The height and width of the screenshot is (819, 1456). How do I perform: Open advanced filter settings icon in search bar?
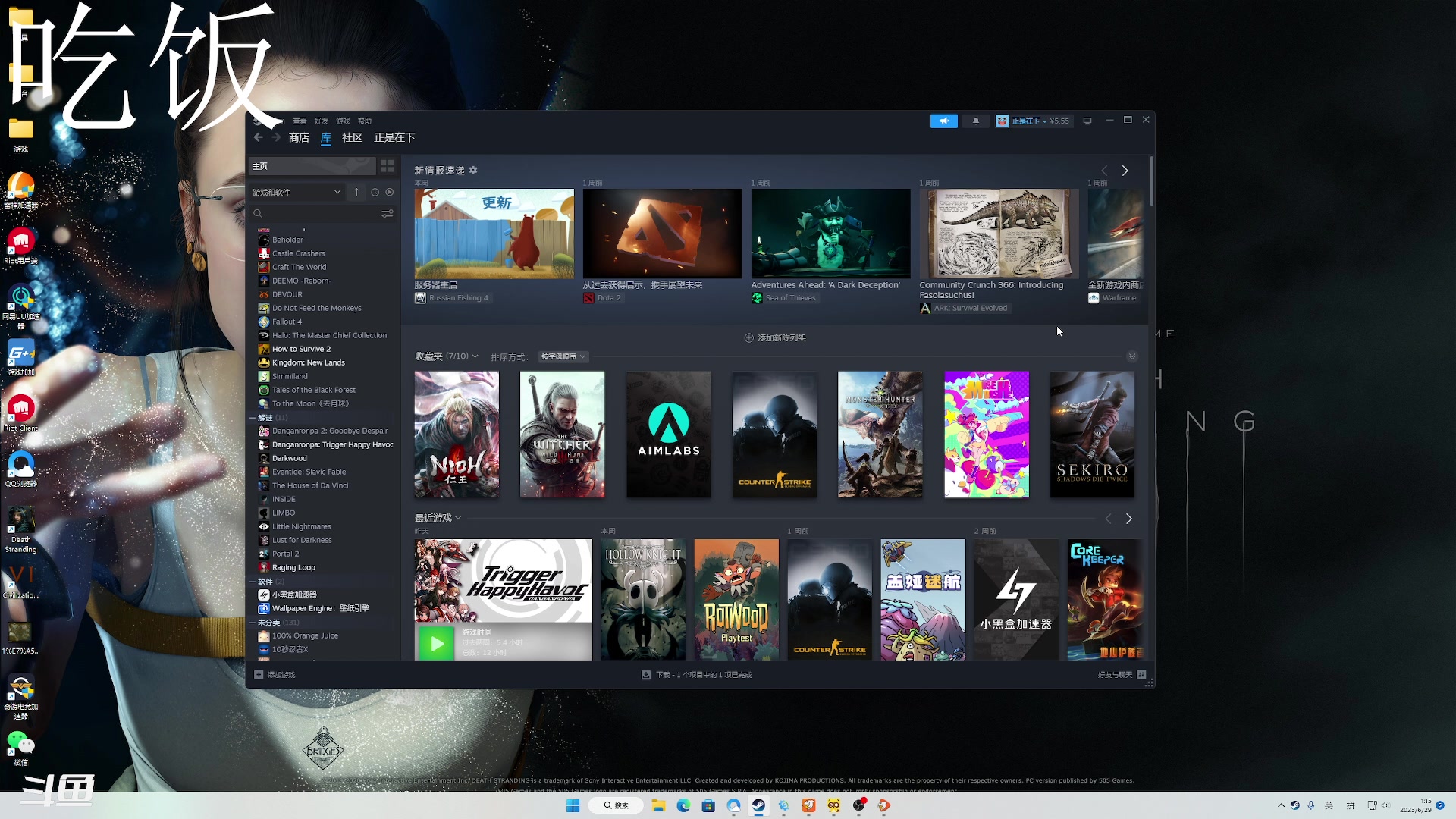[387, 214]
